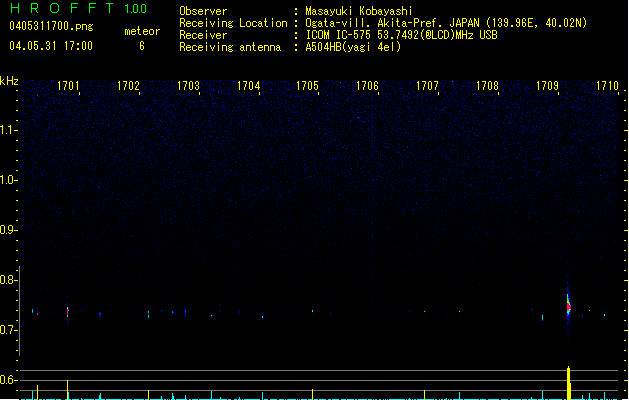
Task: Click the 0.6 kHz axis label
Action: point(8,380)
